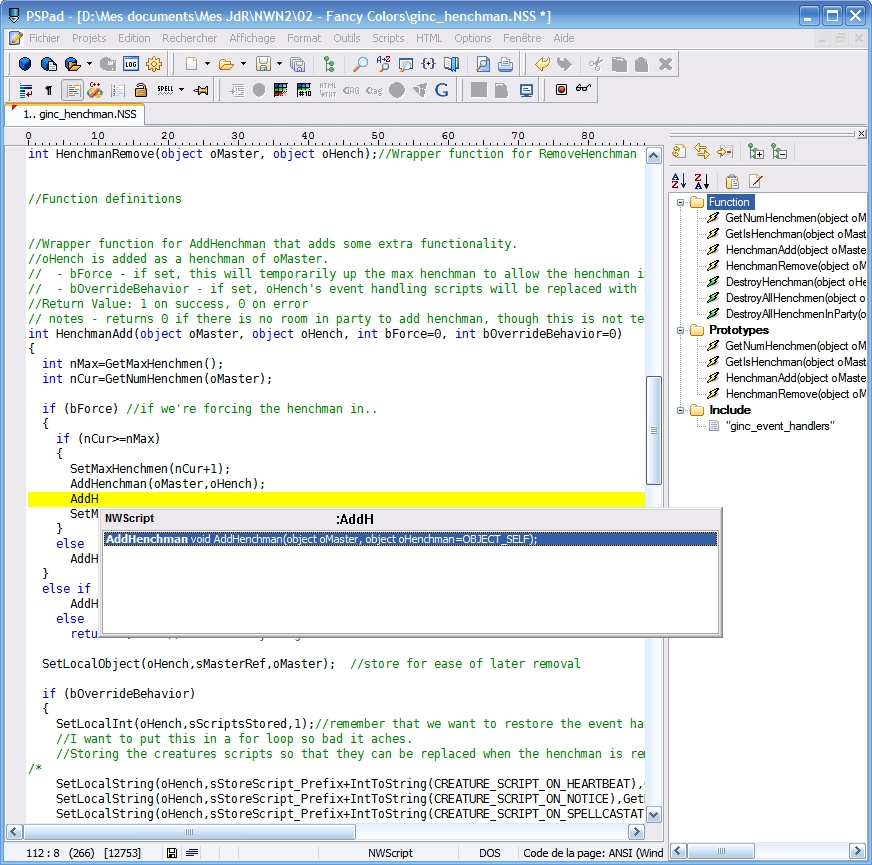This screenshot has width=872, height=865.
Task: Open the Rechercher menu
Action: [x=189, y=38]
